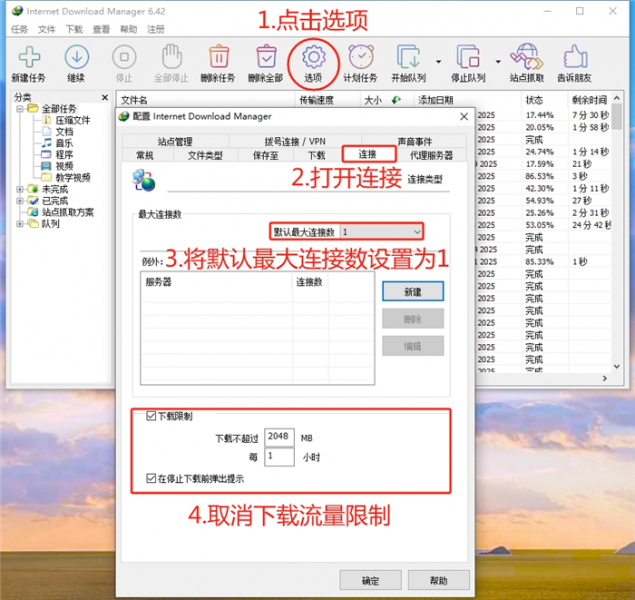The image size is (635, 600).
Task: Click the 17.44% status cell
Action: (x=540, y=115)
